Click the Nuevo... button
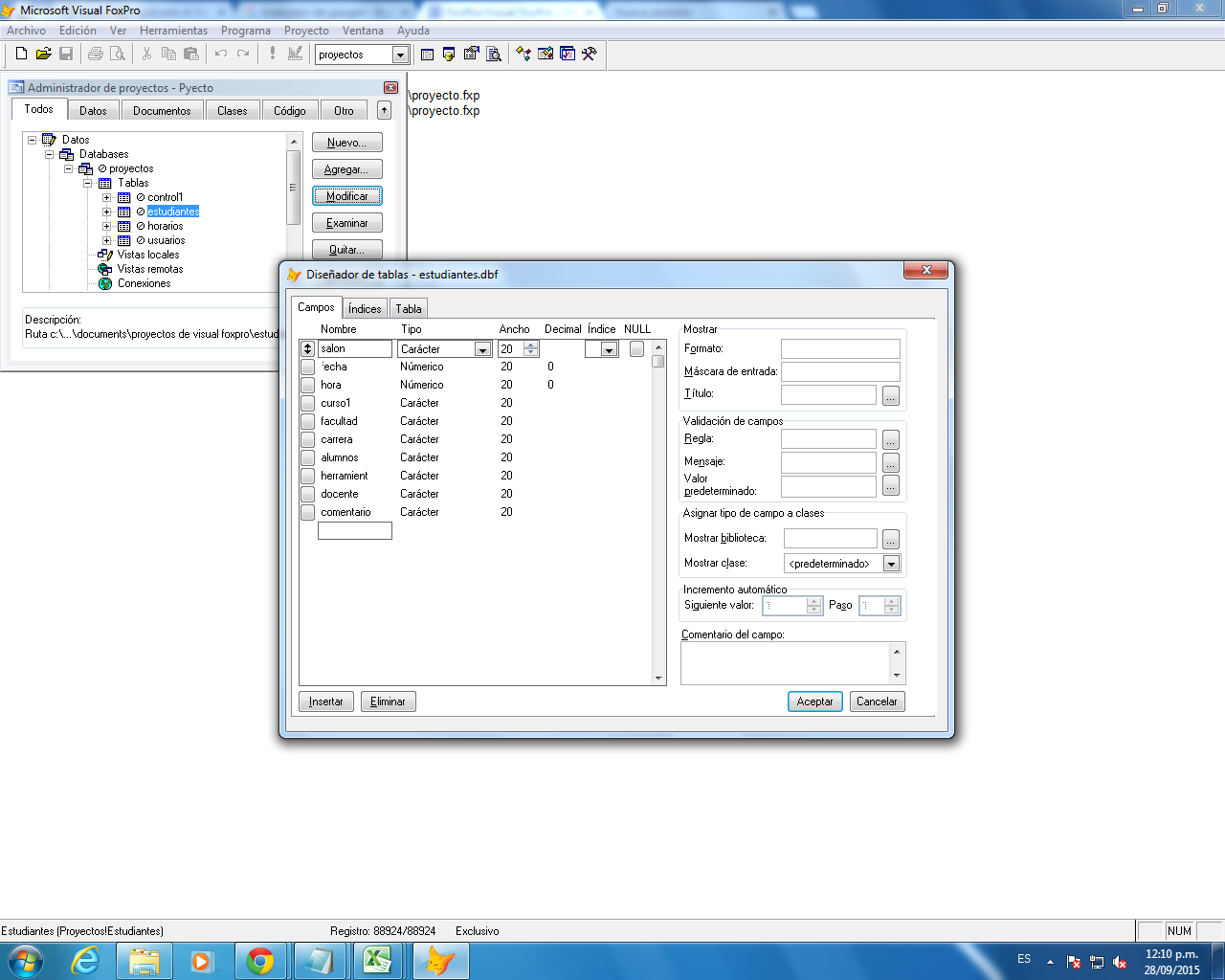This screenshot has width=1225, height=980. pyautogui.click(x=346, y=143)
